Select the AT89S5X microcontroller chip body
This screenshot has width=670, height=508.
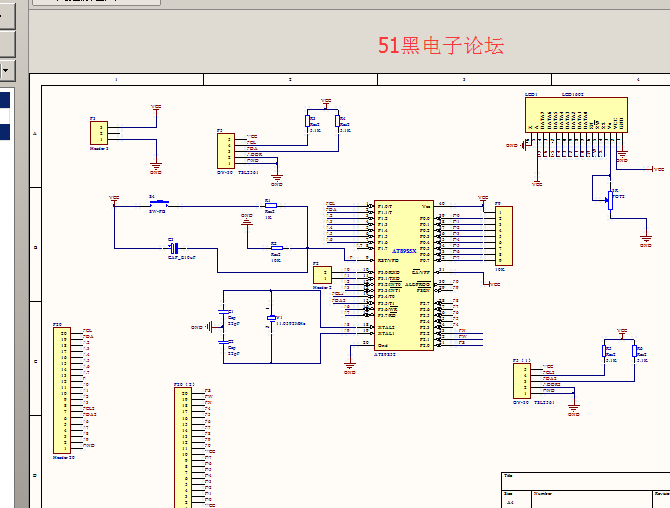pos(404,275)
